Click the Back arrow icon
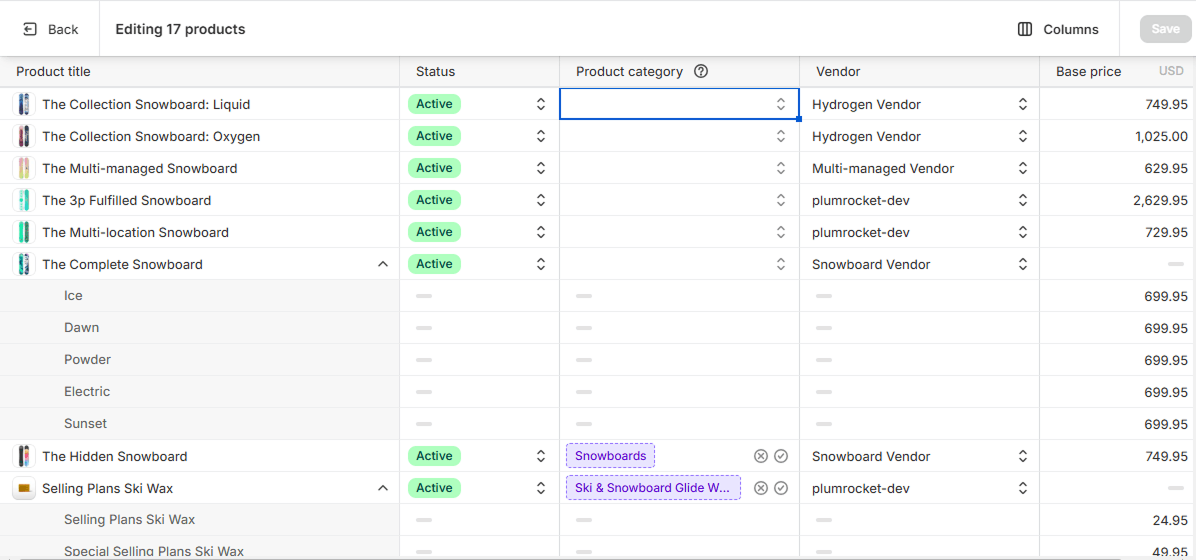The width and height of the screenshot is (1196, 560). click(30, 29)
